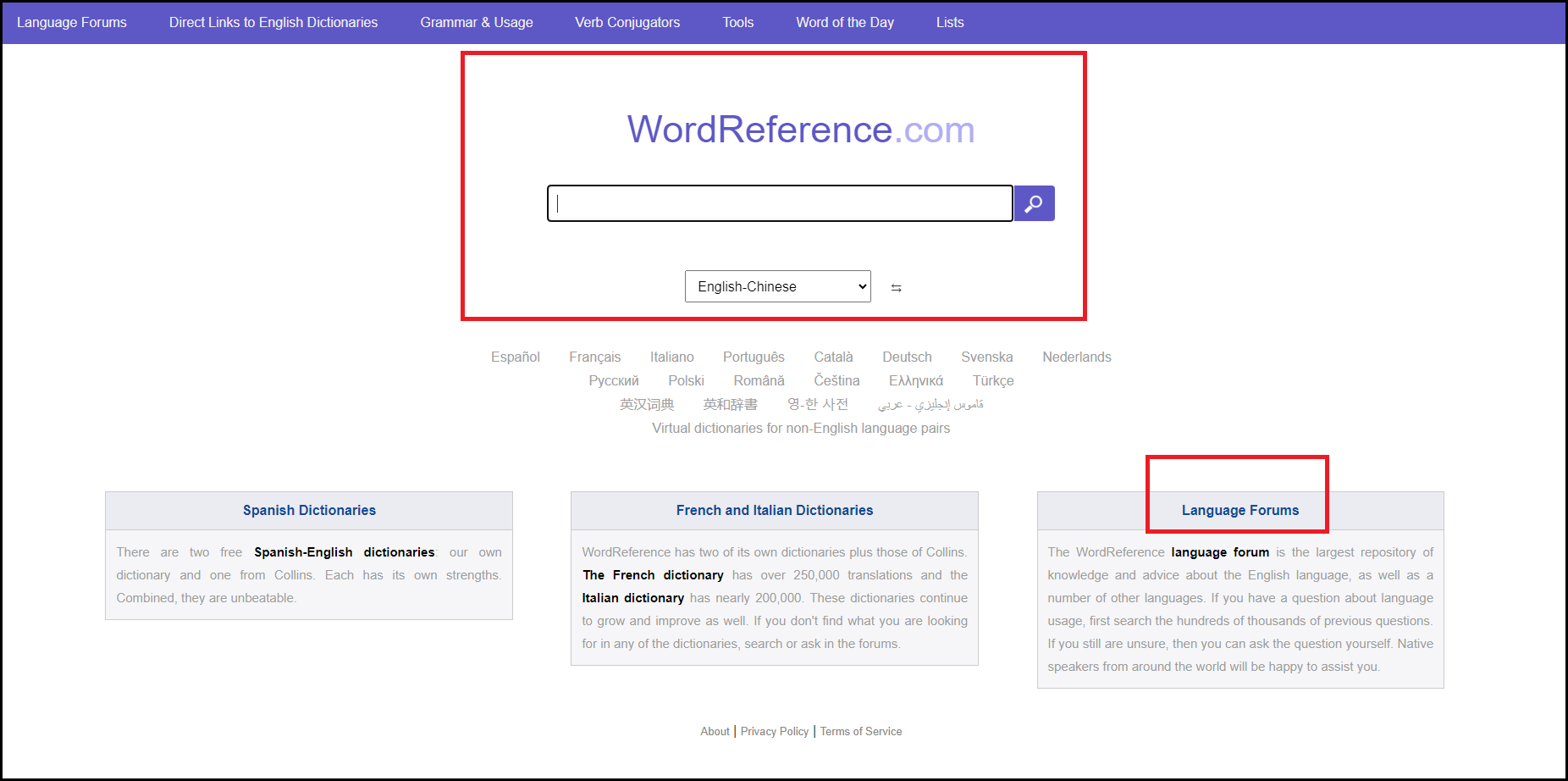Image resolution: width=1568 pixels, height=781 pixels.
Task: Open the Tools menu
Action: 738,22
